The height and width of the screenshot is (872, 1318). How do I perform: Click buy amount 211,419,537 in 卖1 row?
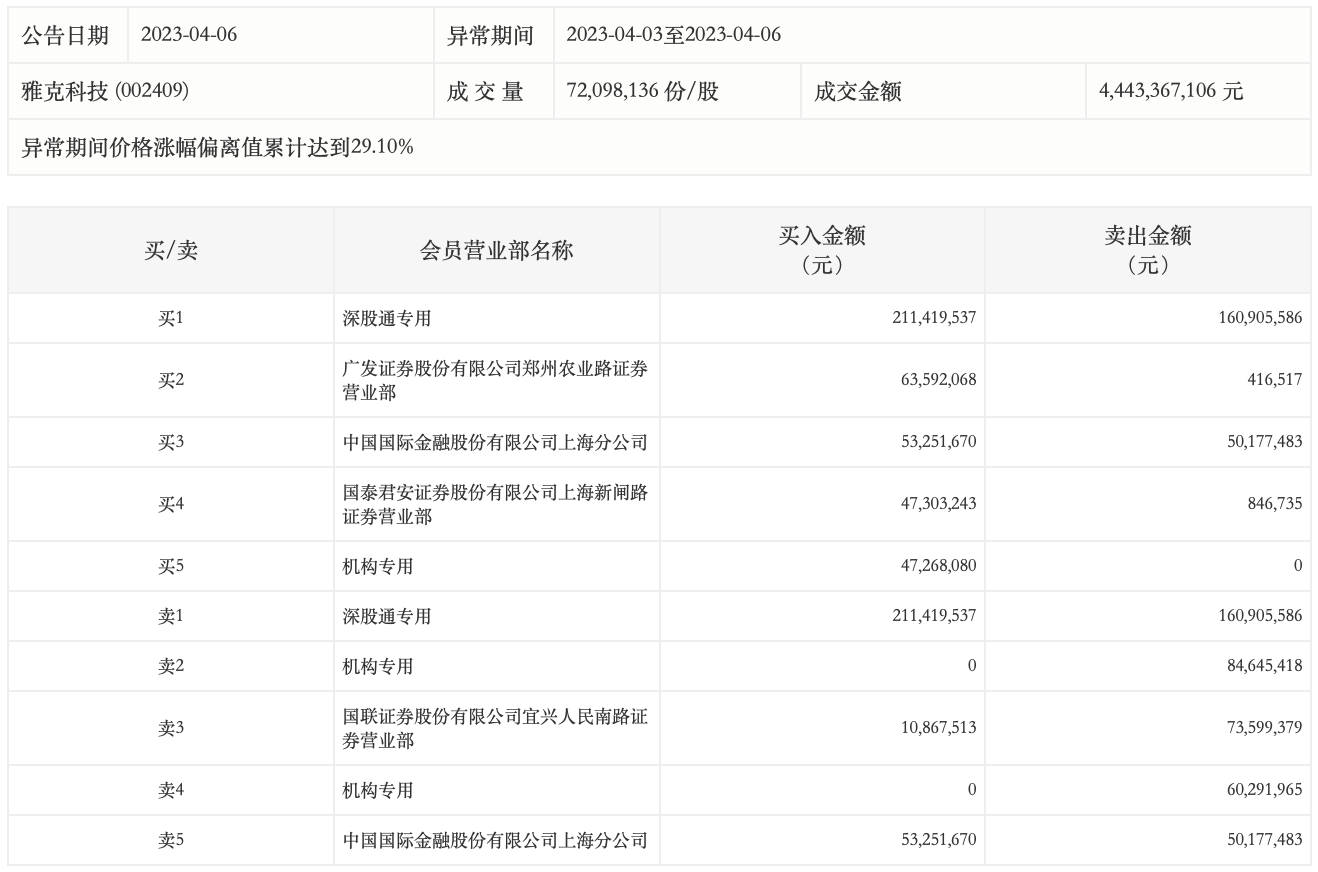coord(934,616)
